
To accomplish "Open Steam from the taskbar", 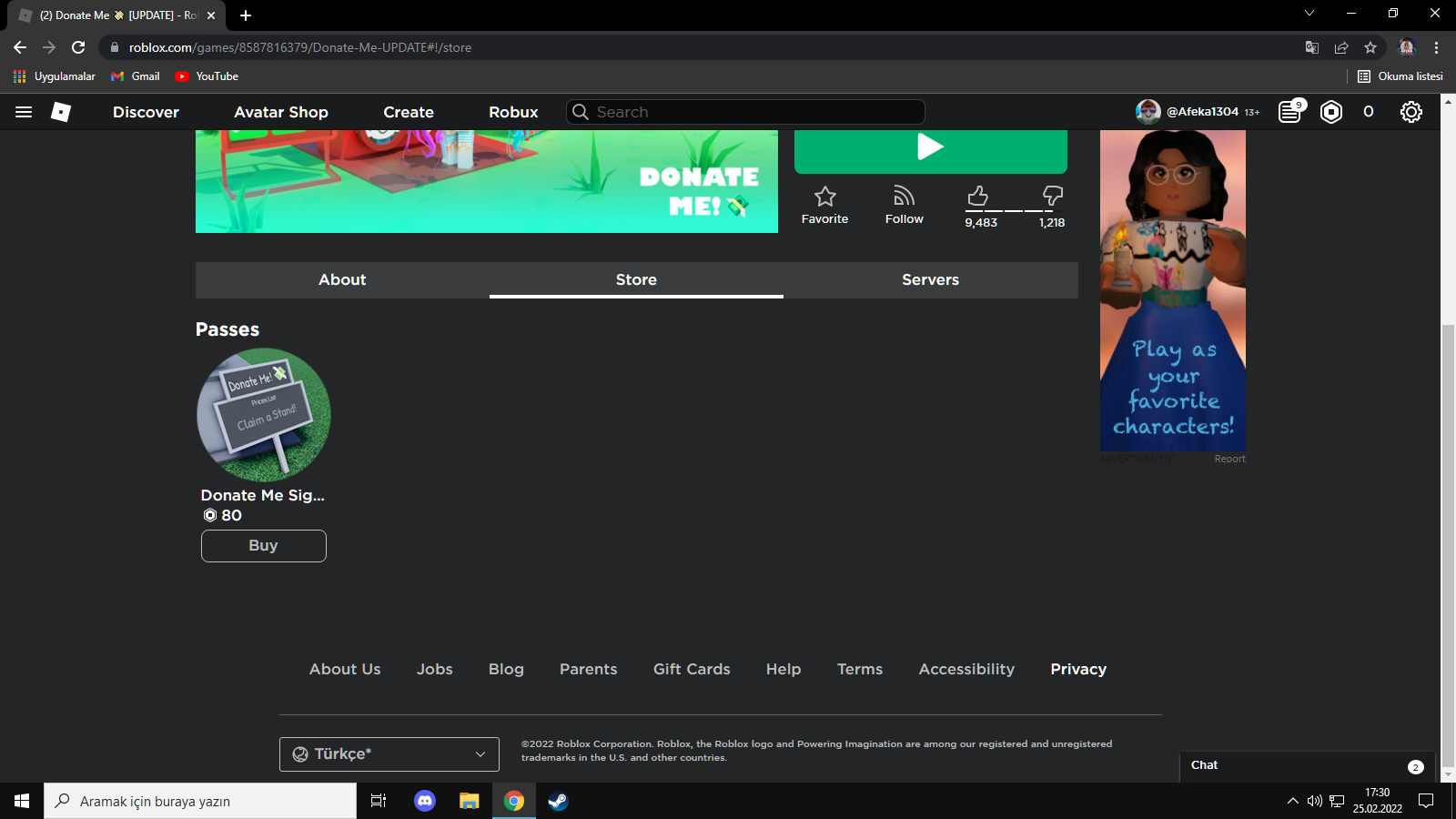I will click(558, 801).
